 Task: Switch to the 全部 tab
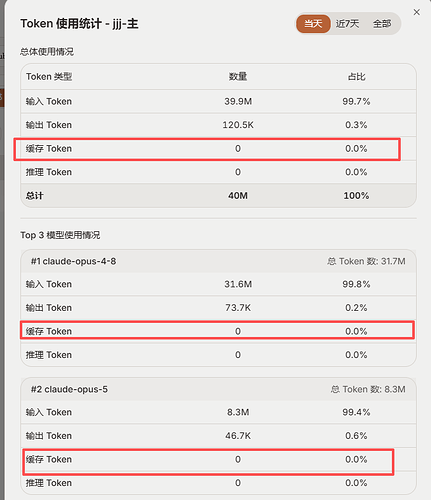coord(382,24)
